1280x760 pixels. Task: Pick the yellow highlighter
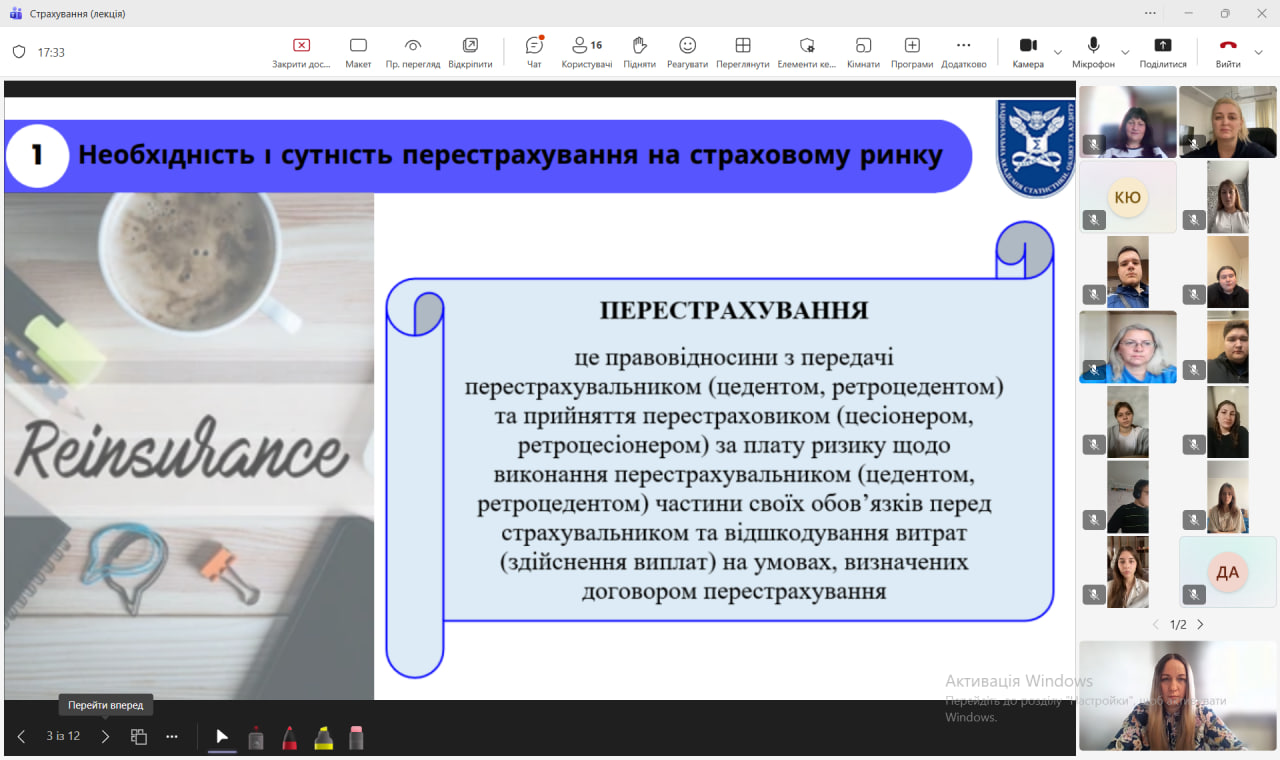tap(324, 738)
